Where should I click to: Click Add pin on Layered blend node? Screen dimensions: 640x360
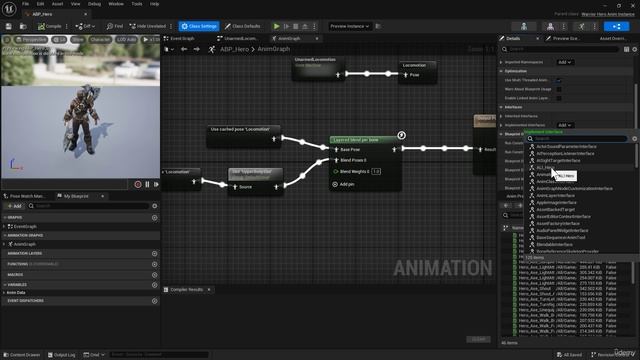pyautogui.click(x=343, y=184)
